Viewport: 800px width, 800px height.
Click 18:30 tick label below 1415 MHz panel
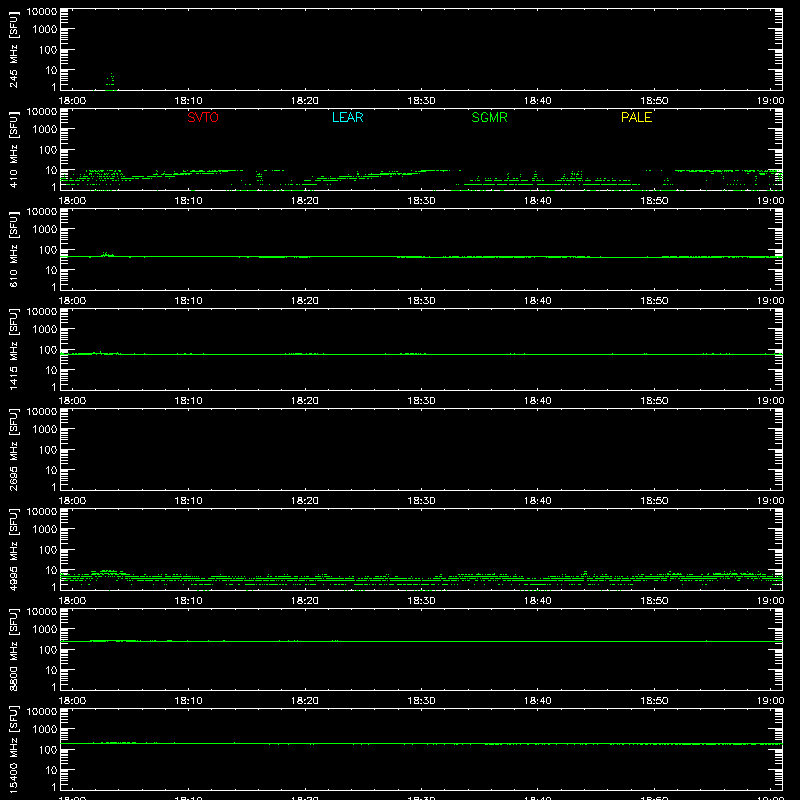421,401
